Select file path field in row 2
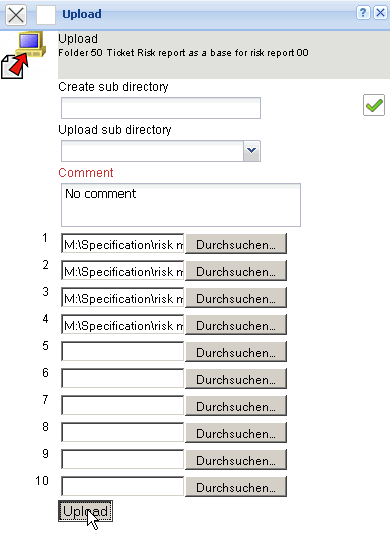Screen dimensions: 390x548 pyautogui.click(x=123, y=271)
